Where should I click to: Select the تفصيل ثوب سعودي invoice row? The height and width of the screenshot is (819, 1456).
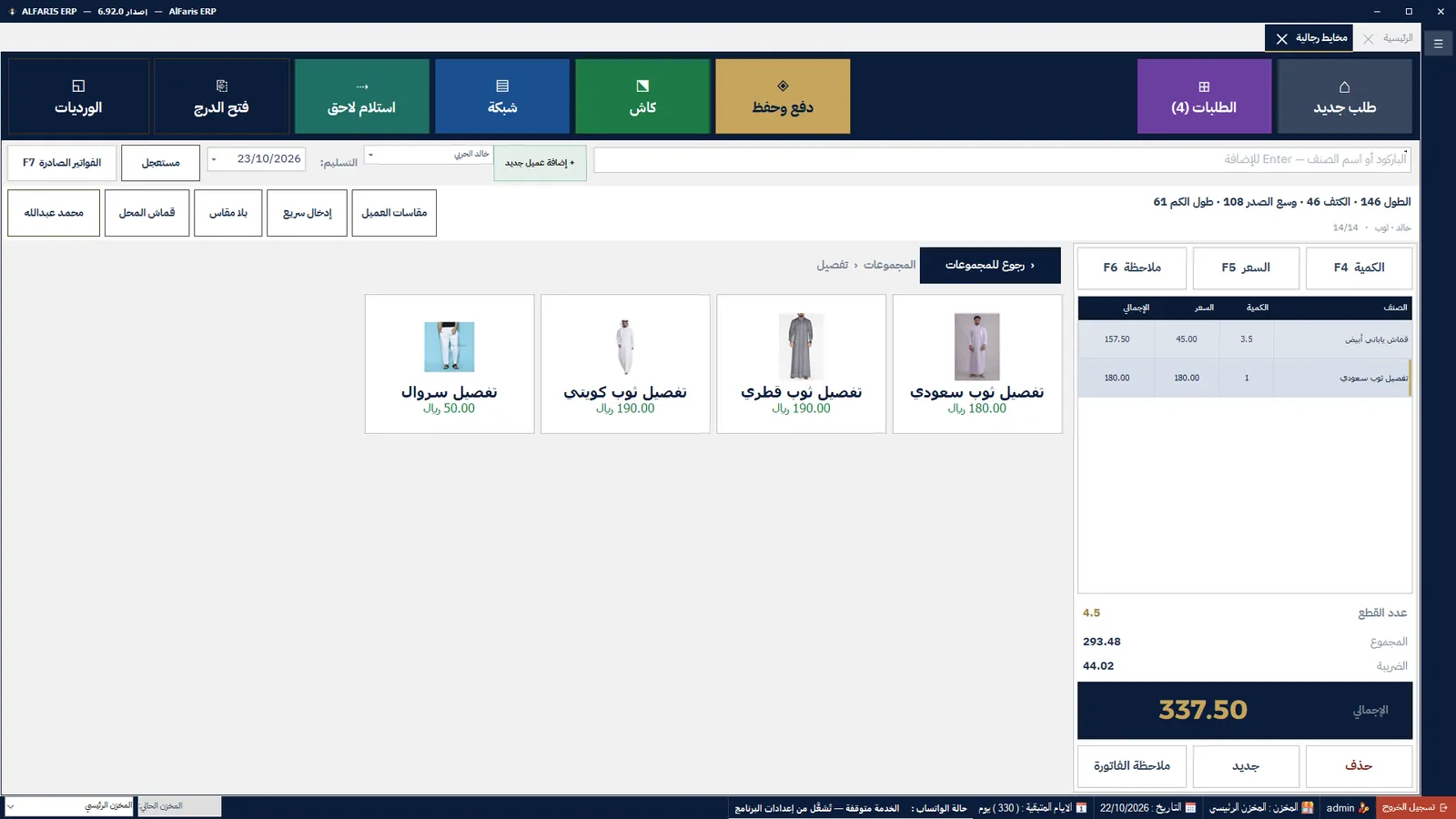coord(1245,378)
